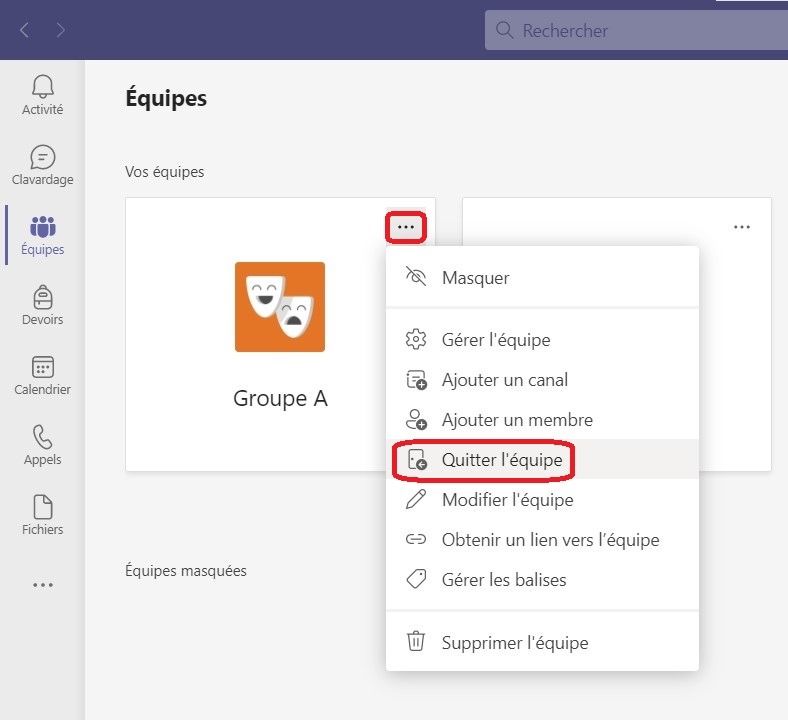Open Clavardage chat in sidebar
Image resolution: width=788 pixels, height=720 pixels.
pyautogui.click(x=42, y=165)
